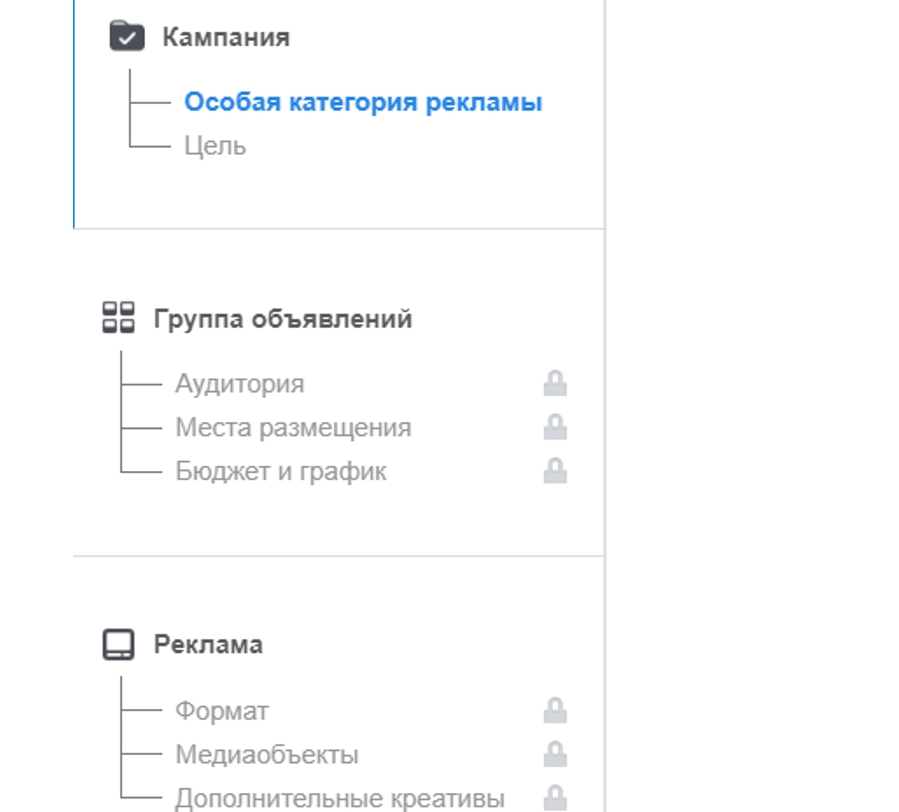The image size is (899, 812).
Task: Click the lock beside Места размещения
Action: tap(555, 427)
